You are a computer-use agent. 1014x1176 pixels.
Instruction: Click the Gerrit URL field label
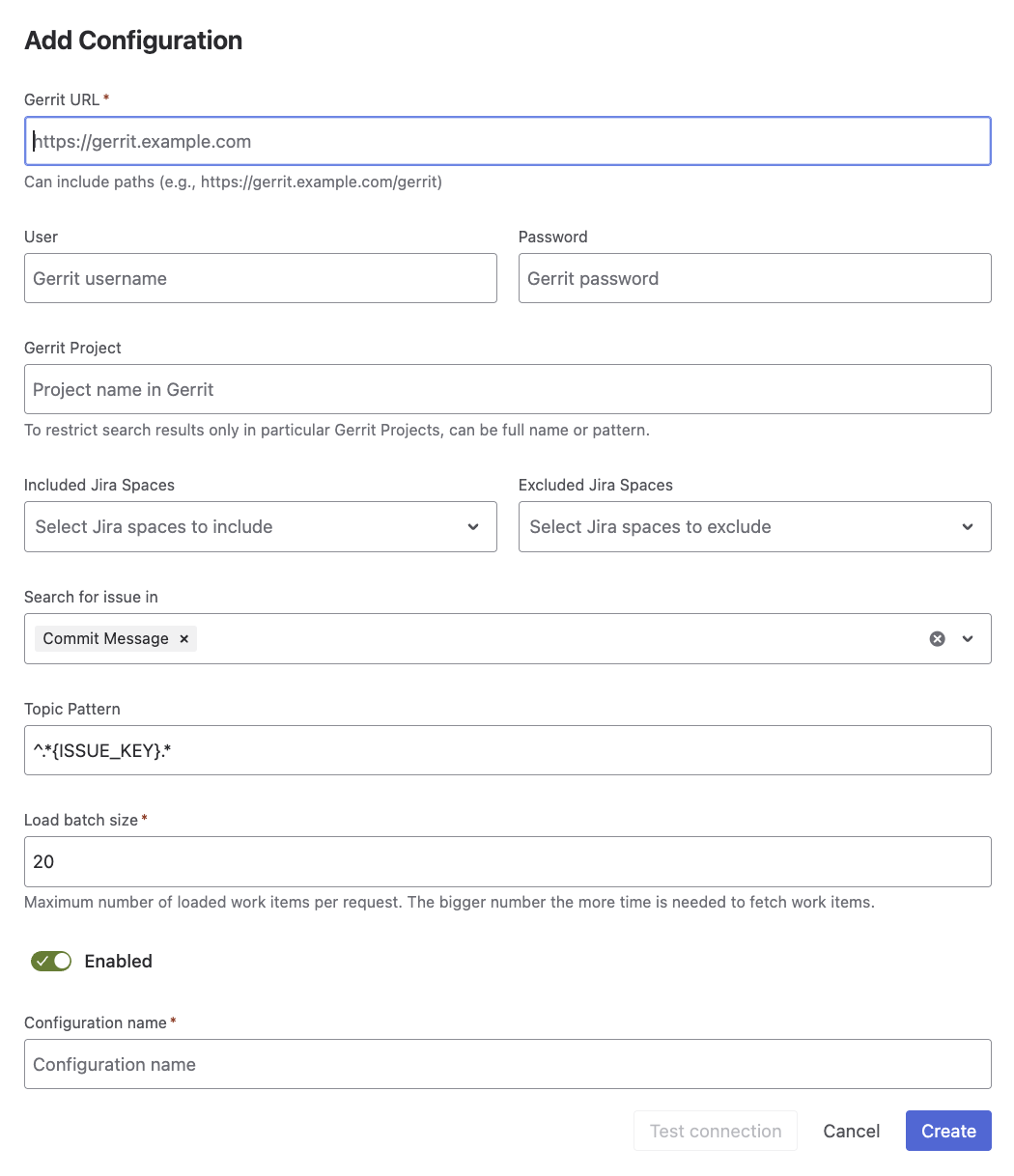(62, 100)
